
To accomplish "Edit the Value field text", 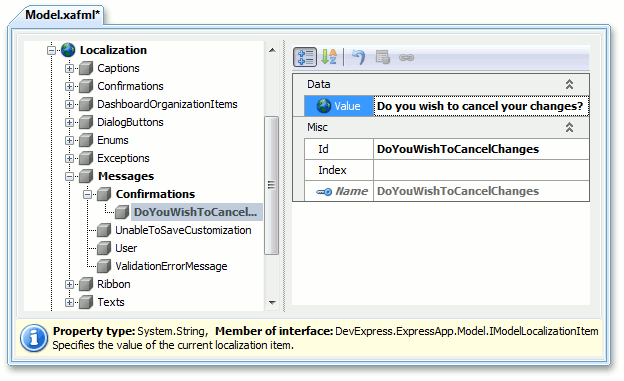I will [x=481, y=106].
